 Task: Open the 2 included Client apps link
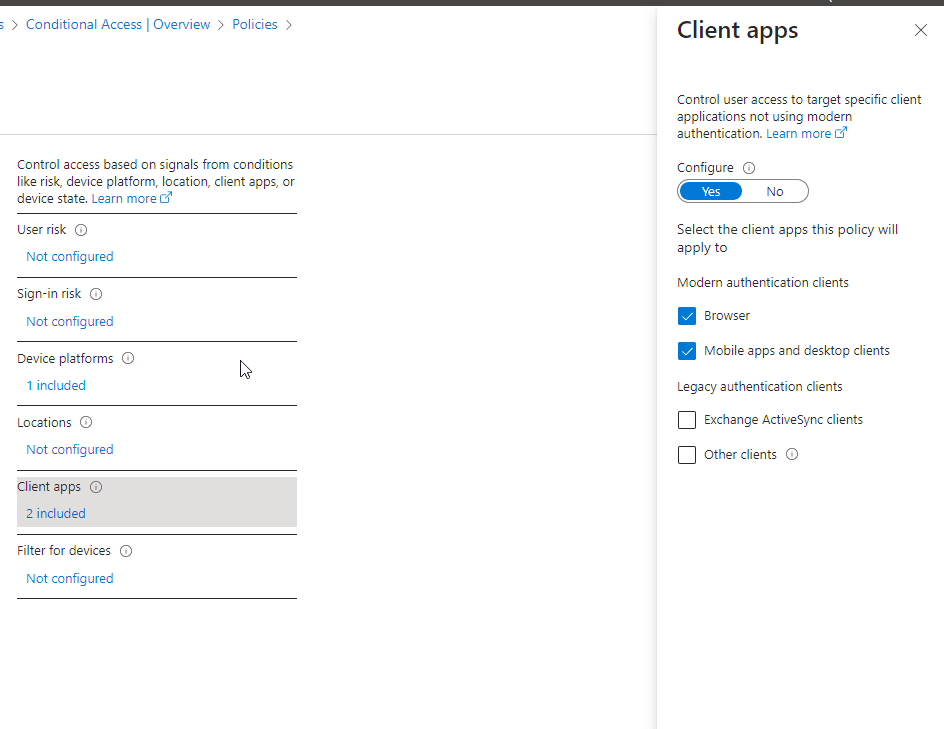pyautogui.click(x=55, y=513)
